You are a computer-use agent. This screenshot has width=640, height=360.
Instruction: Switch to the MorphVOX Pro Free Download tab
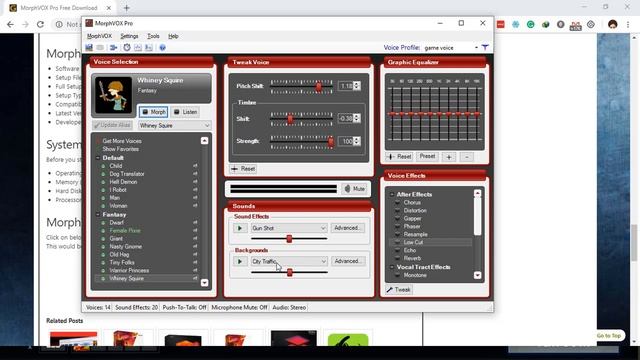tap(60, 8)
